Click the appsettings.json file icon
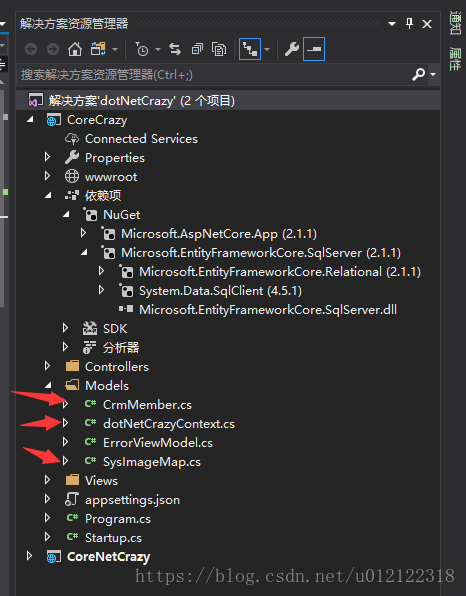Screen dimensions: 466x596 pyautogui.click(x=72, y=499)
